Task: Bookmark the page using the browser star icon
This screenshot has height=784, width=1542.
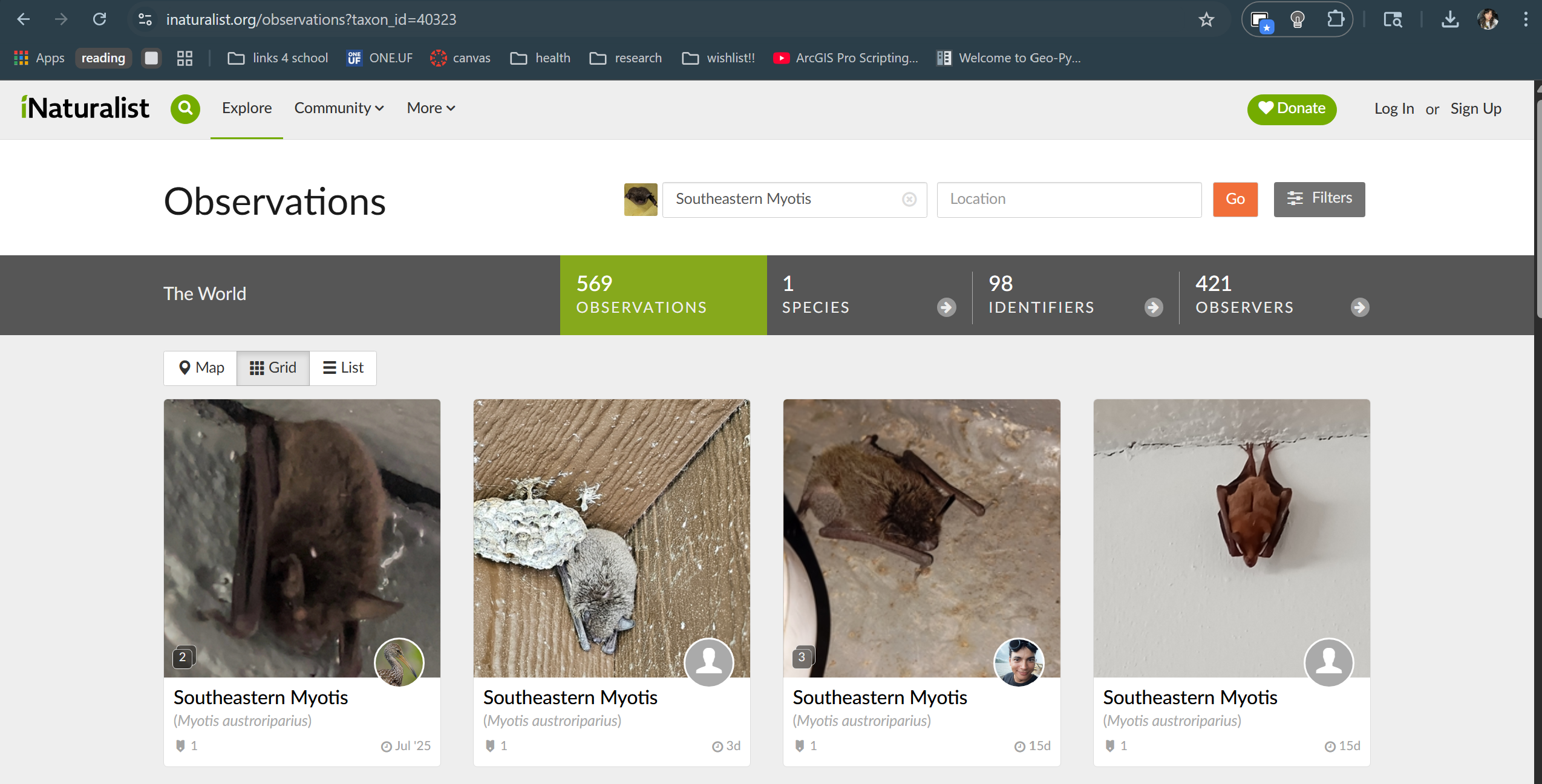Action: click(x=1206, y=19)
